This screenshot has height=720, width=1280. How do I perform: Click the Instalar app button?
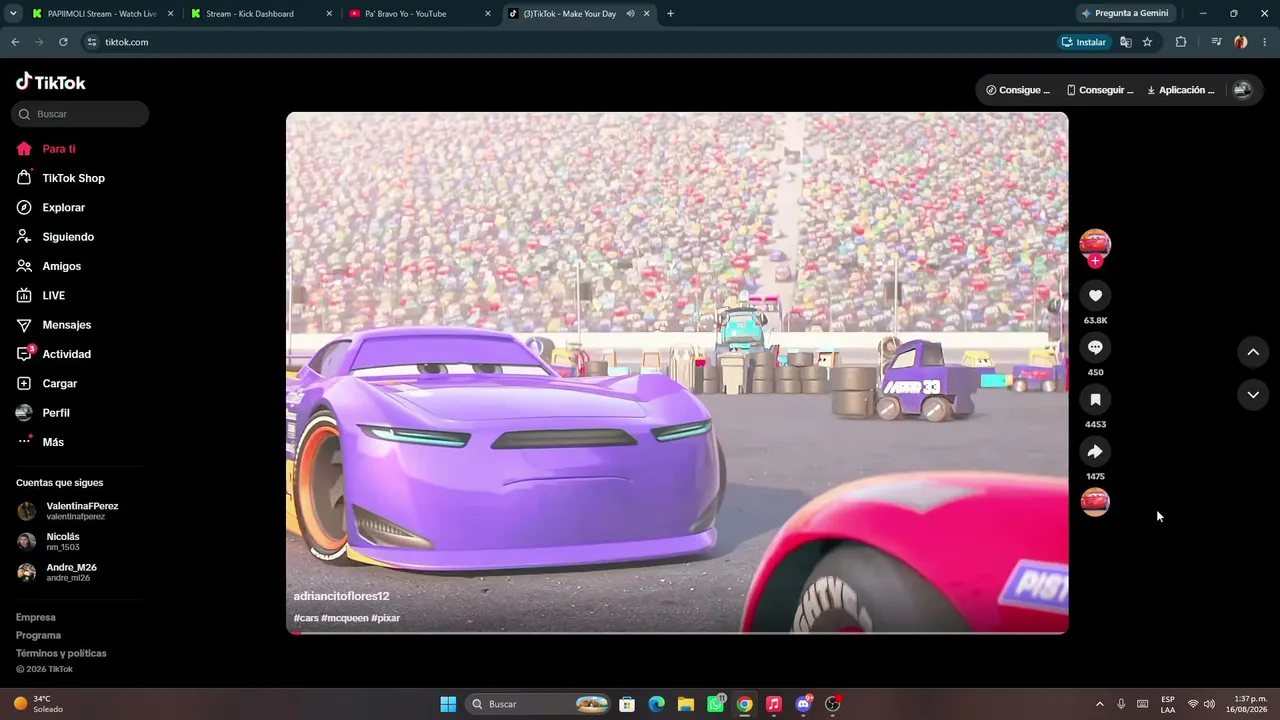click(1084, 42)
